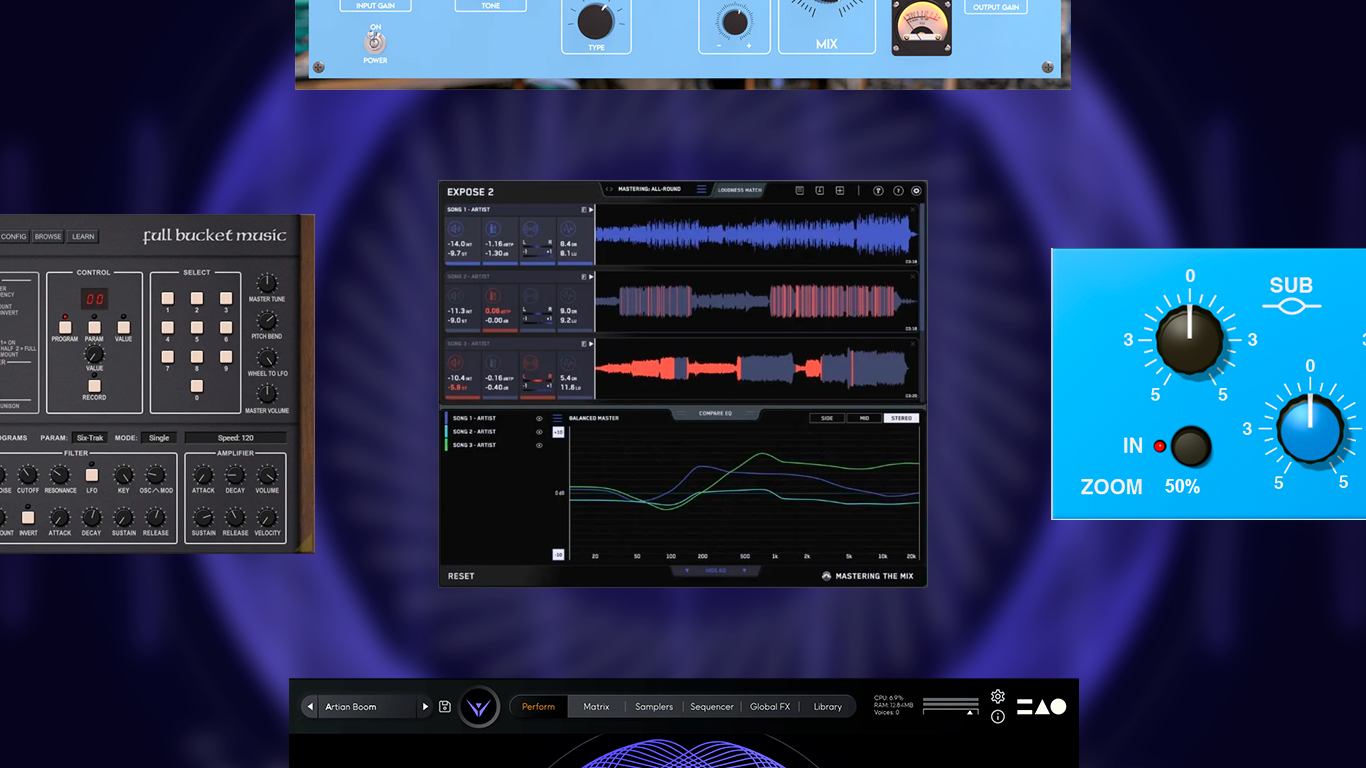This screenshot has height=768, width=1366.
Task: Play Song 1 in Expose 2
Action: point(591,210)
